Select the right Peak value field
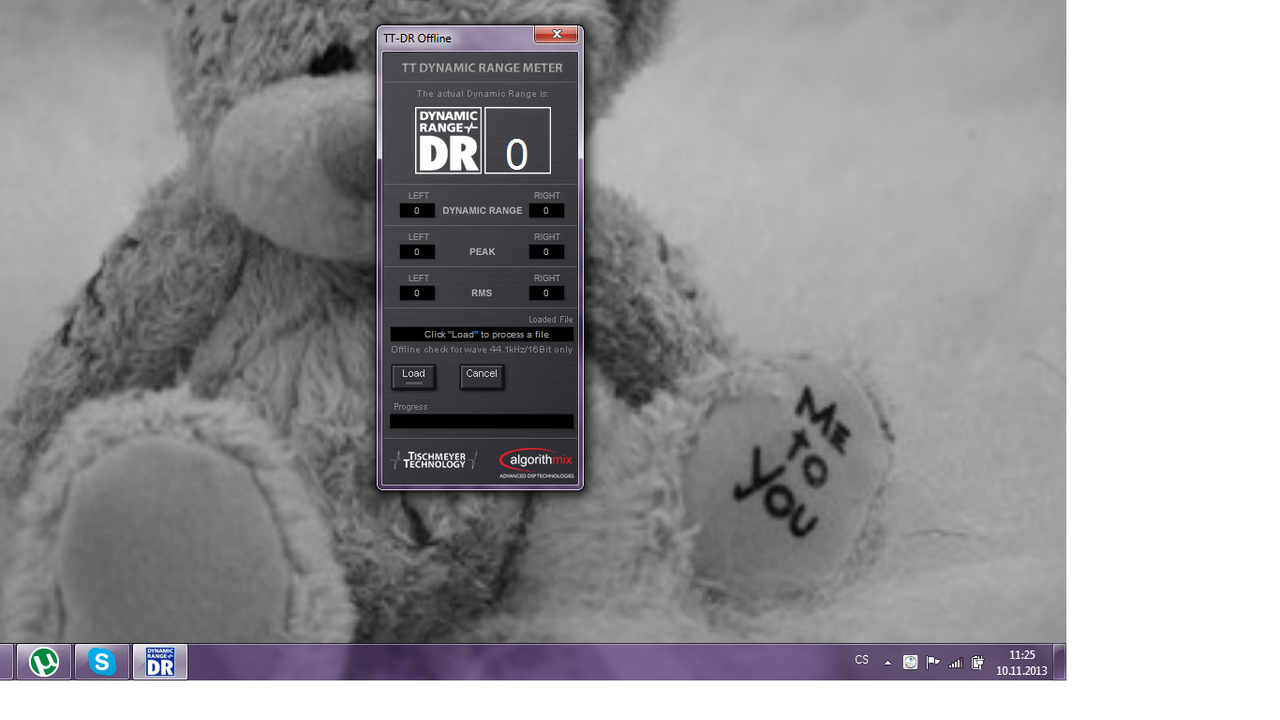Viewport: 1280px width, 720px height. coord(546,252)
